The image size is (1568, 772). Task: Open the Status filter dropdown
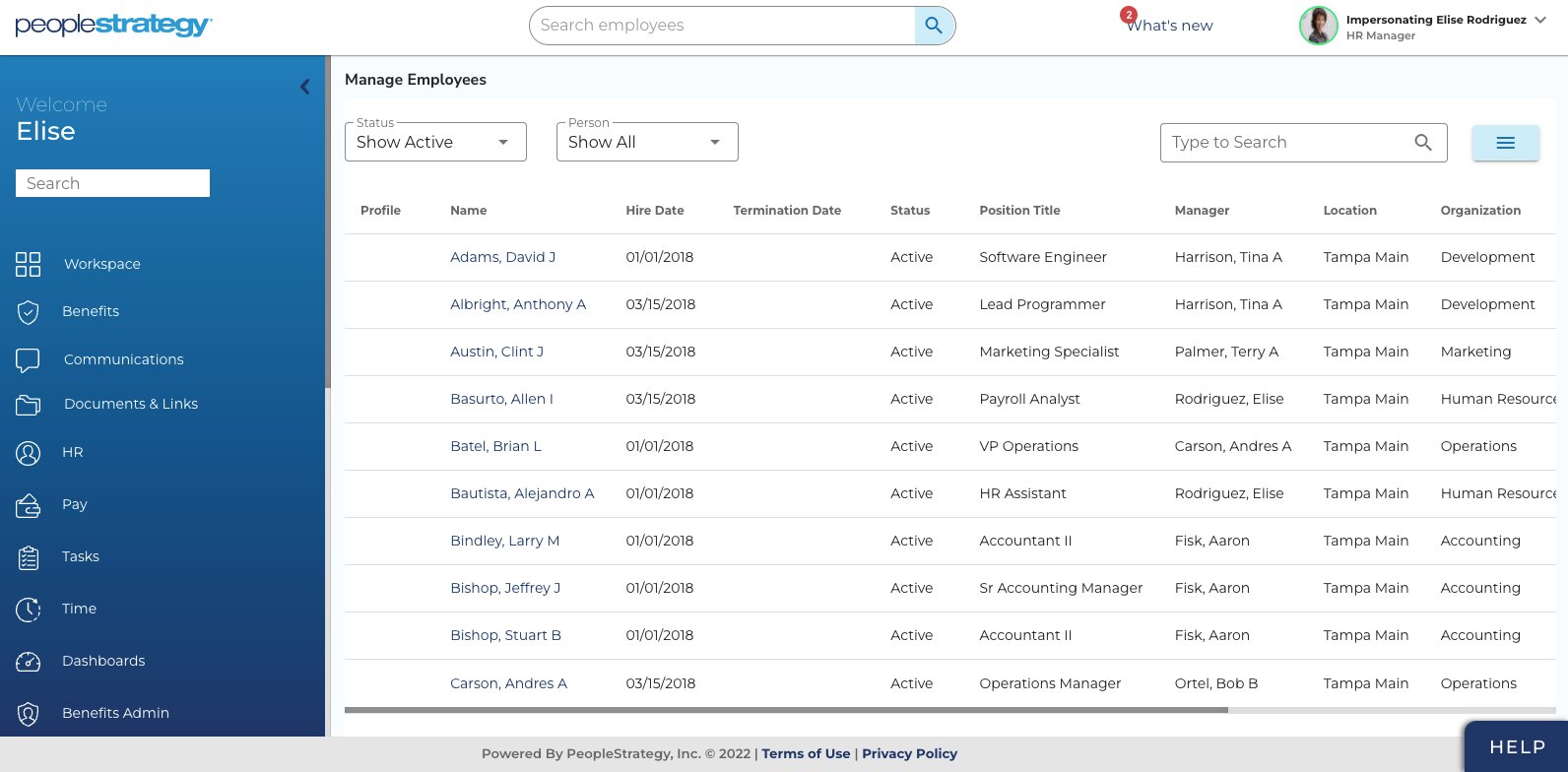coord(435,143)
